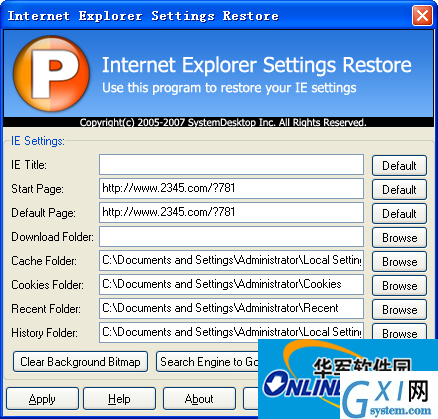This screenshot has width=438, height=419.
Task: Reset Start Page with its Default button
Action: click(x=399, y=189)
